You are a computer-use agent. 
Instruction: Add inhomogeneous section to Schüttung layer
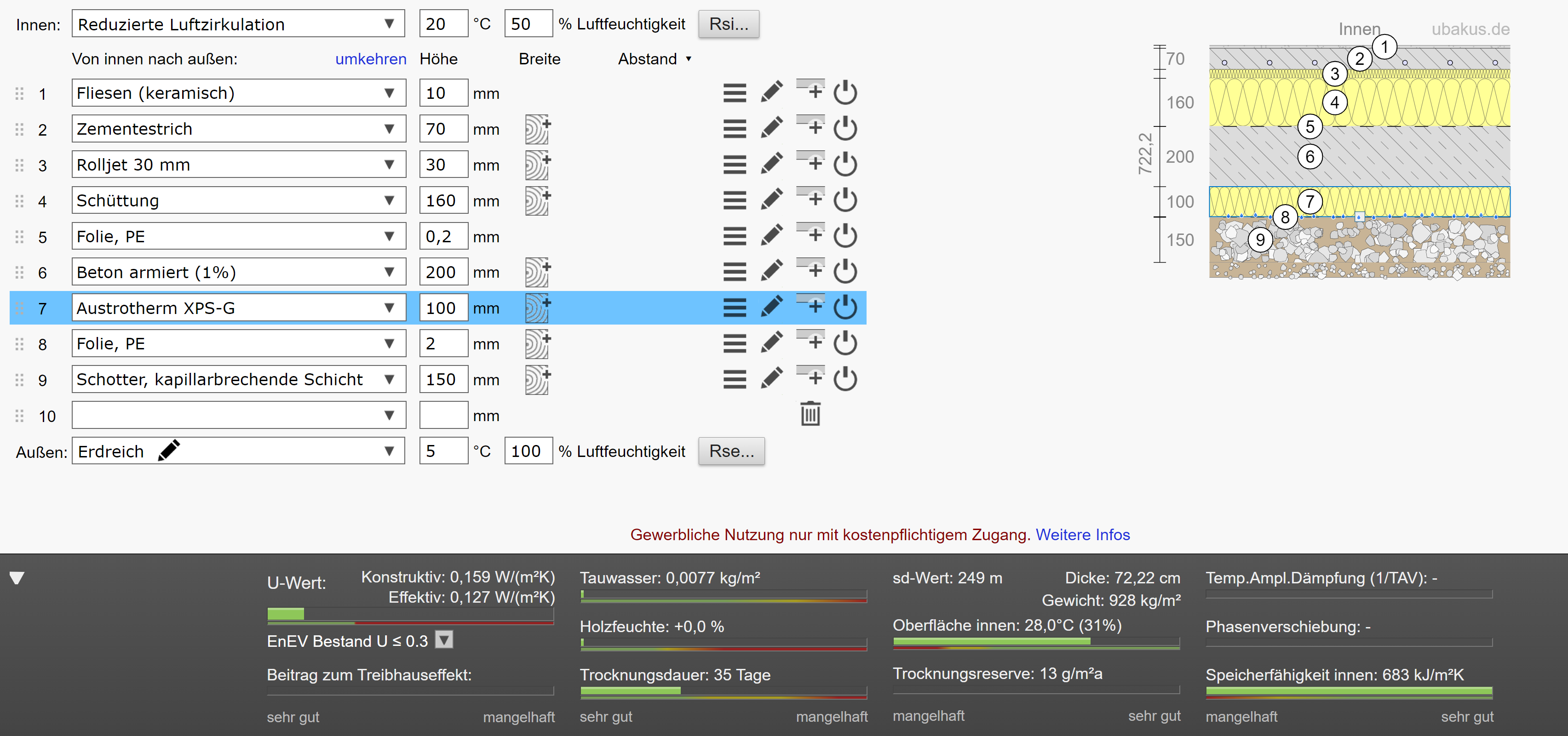point(538,201)
